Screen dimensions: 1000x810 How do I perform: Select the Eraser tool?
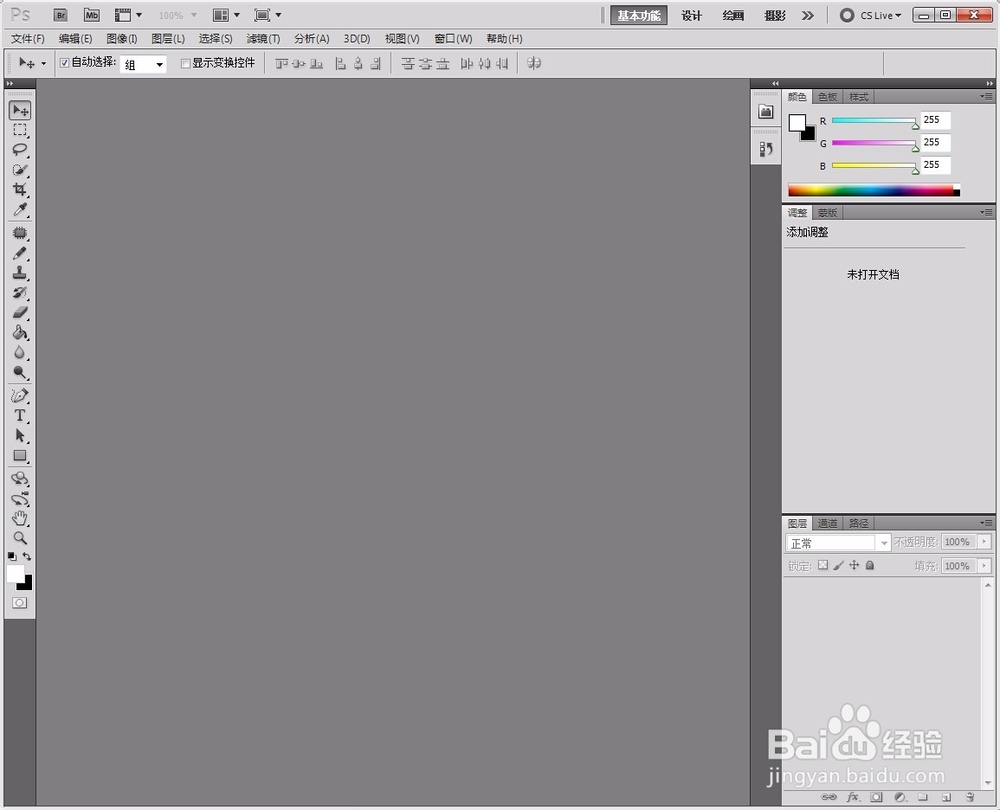(20, 313)
